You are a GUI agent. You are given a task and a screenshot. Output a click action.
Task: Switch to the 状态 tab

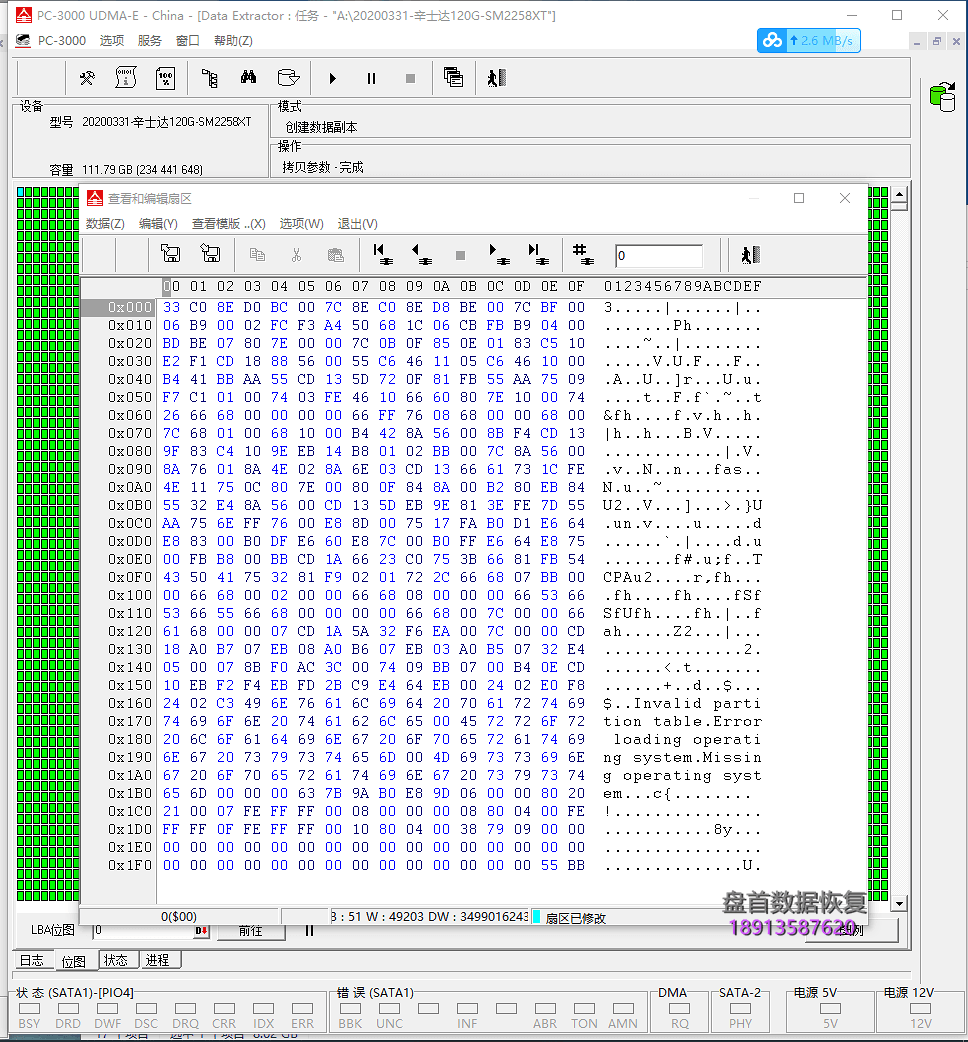116,960
